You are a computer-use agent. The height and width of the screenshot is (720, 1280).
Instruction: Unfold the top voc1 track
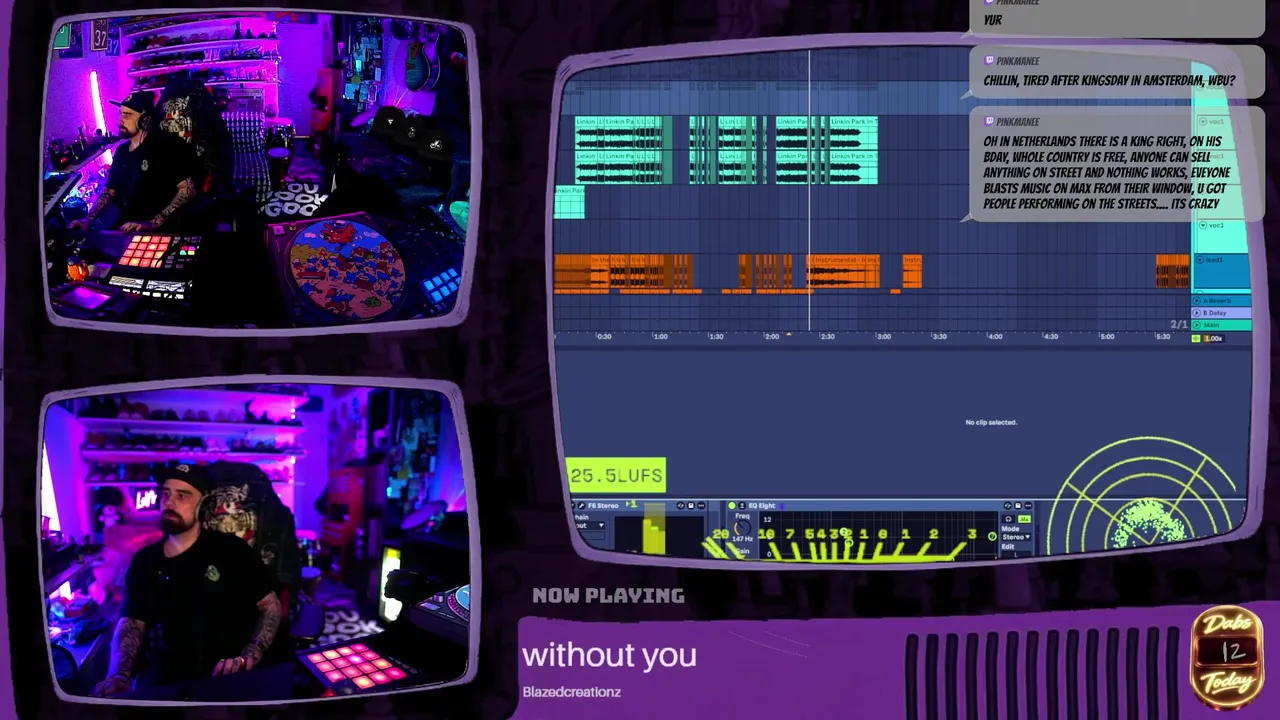click(1202, 121)
